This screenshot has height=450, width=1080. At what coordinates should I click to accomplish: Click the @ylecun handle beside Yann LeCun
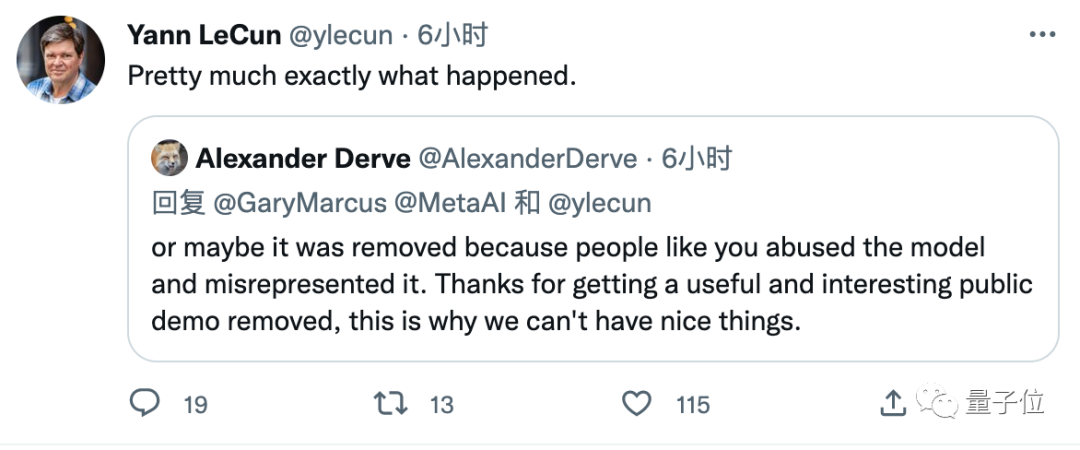coord(340,35)
